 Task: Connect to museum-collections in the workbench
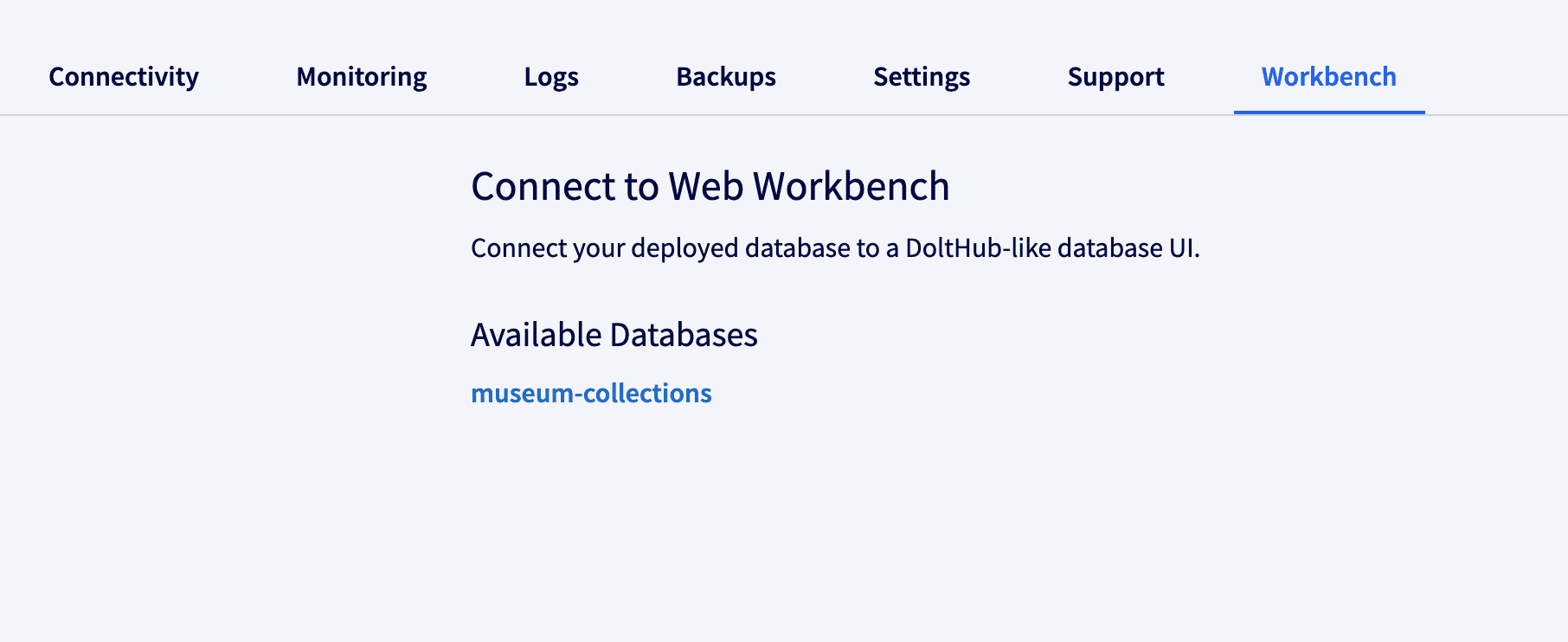click(591, 393)
